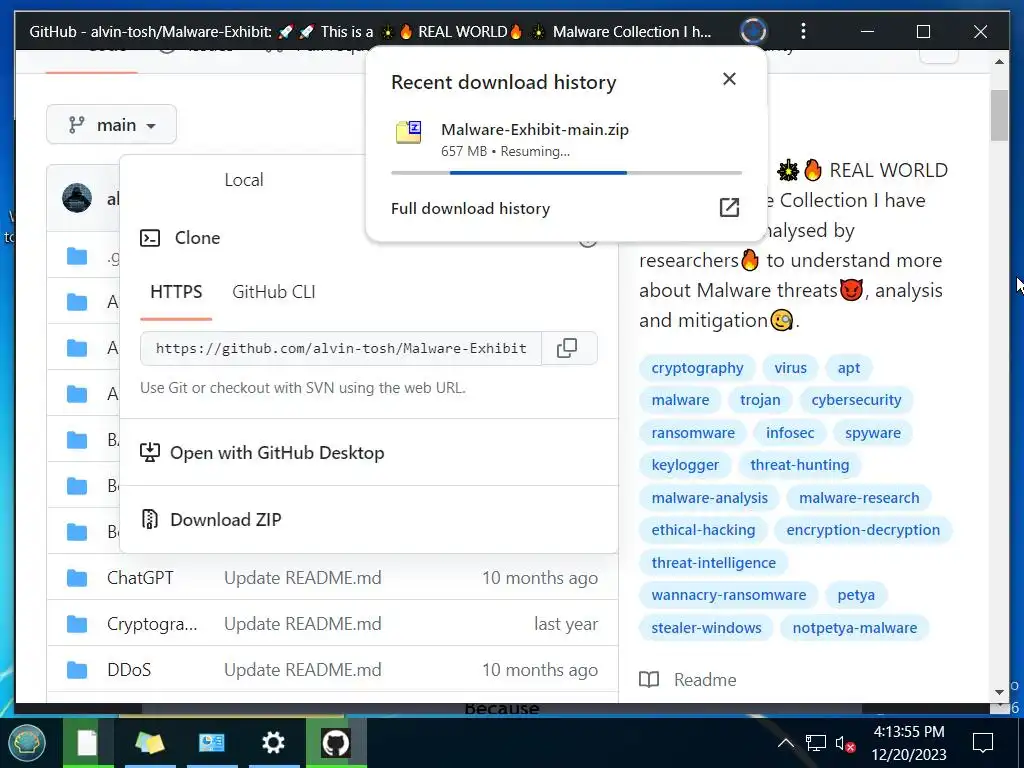Open the main branch dropdown

[112, 124]
